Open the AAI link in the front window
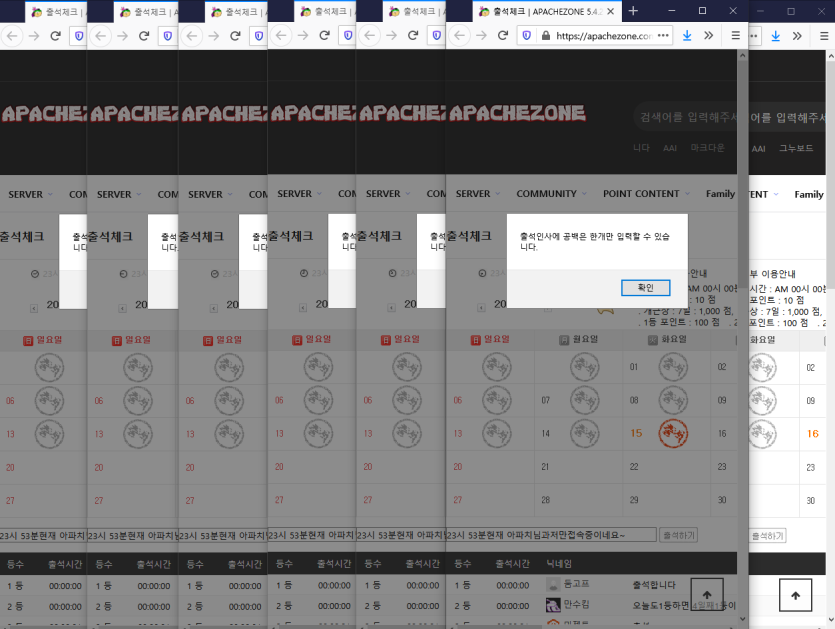This screenshot has height=629, width=835. click(669, 148)
